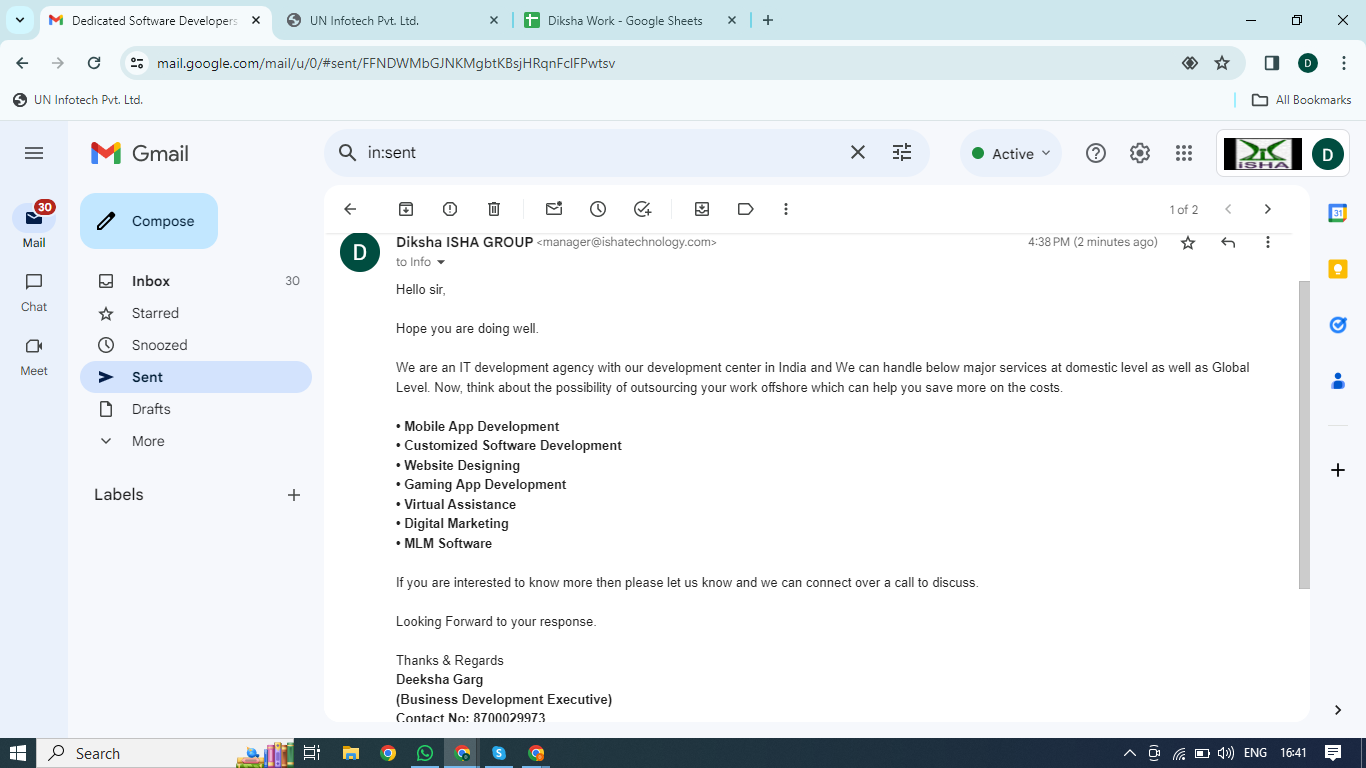Delete the email with trash icon

coord(494,209)
